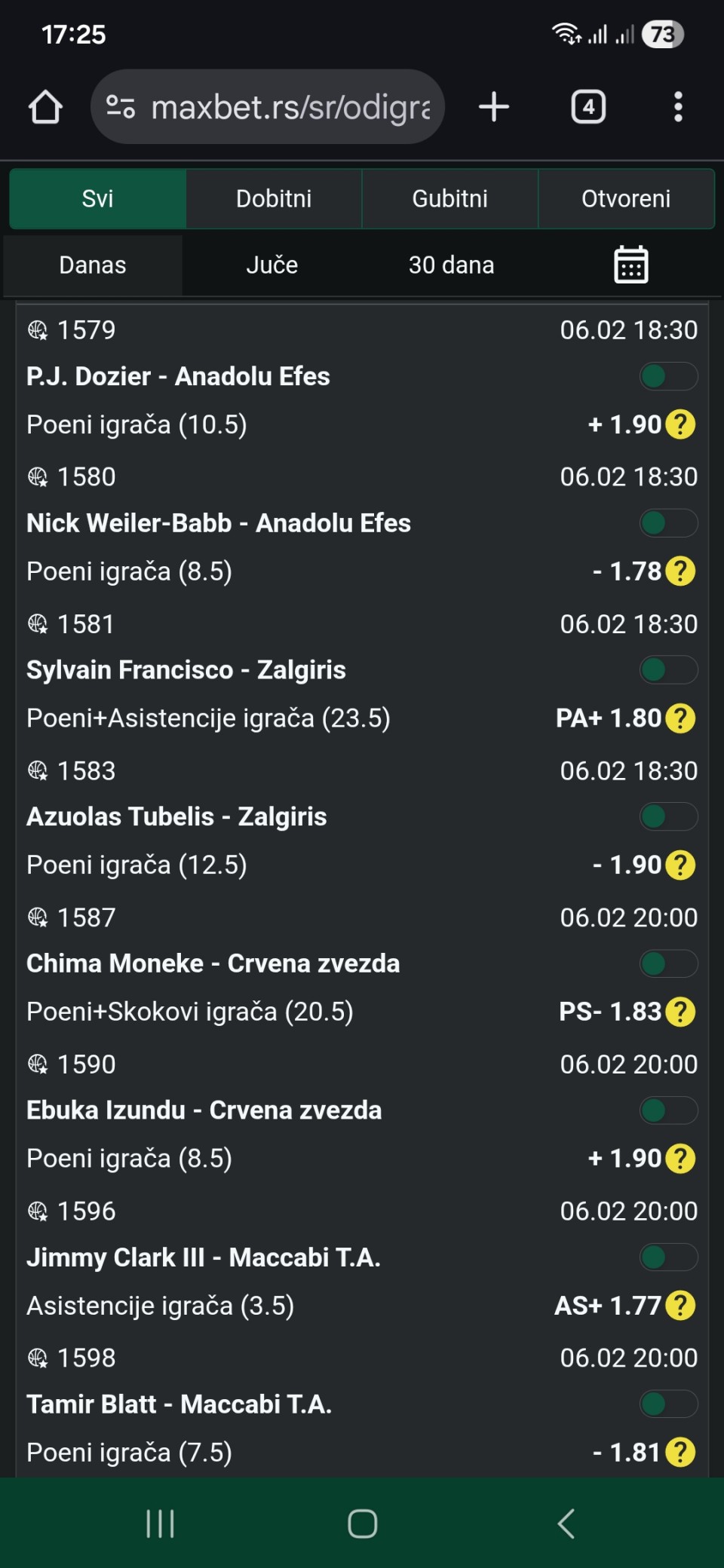Open a new browser tab
This screenshot has height=1568, width=724.
[x=494, y=107]
